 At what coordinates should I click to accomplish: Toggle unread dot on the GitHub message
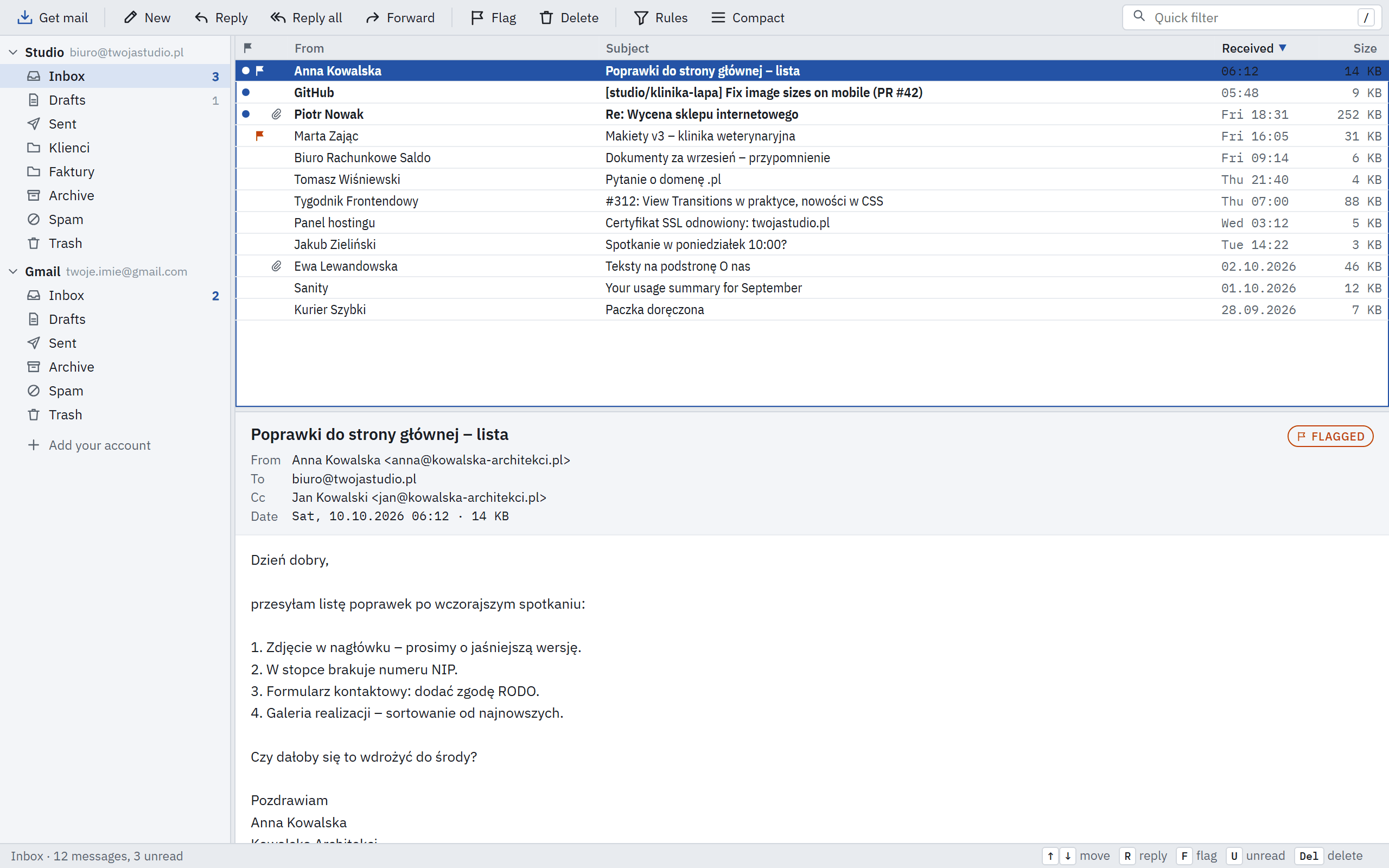(246, 92)
